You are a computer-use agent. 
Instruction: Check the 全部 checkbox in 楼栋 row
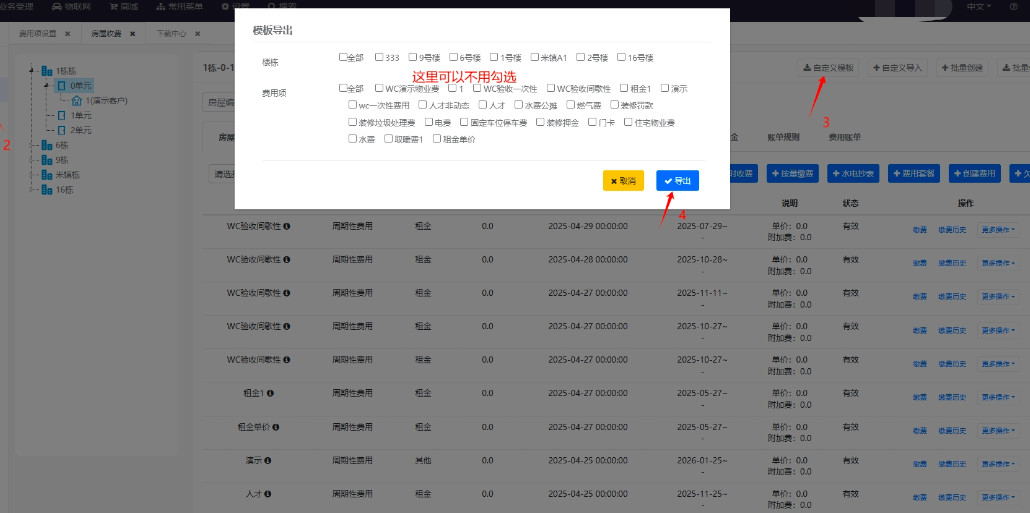(343, 57)
